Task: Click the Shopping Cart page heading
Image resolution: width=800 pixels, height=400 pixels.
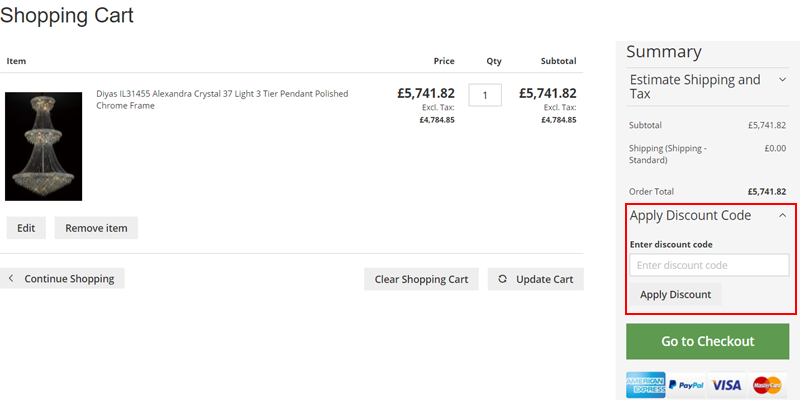Action: click(x=67, y=16)
